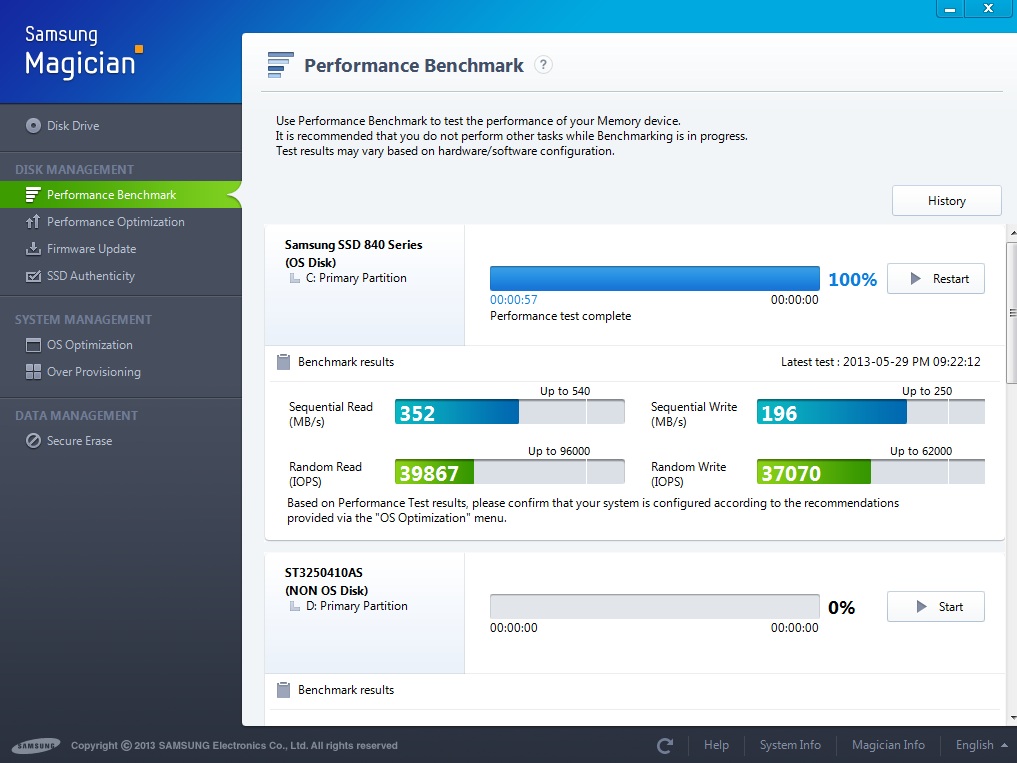Image resolution: width=1017 pixels, height=763 pixels.
Task: Open Magician Info from footer
Action: tap(888, 745)
